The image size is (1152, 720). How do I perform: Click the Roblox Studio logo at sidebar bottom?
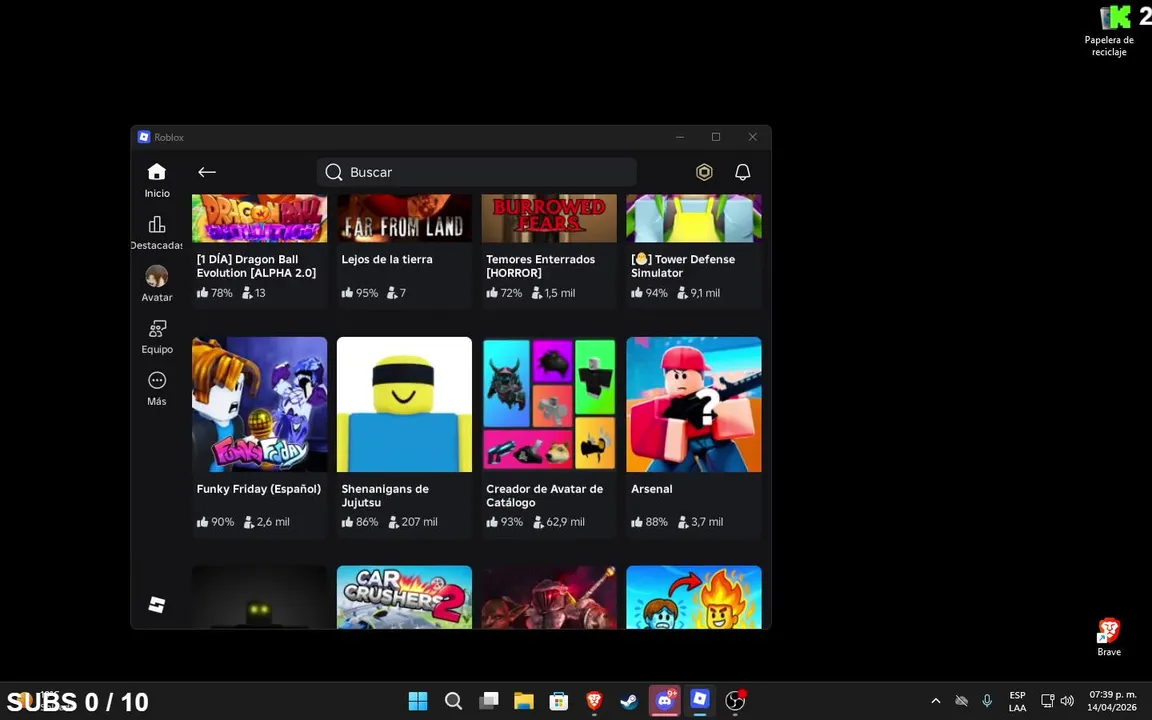click(x=156, y=605)
